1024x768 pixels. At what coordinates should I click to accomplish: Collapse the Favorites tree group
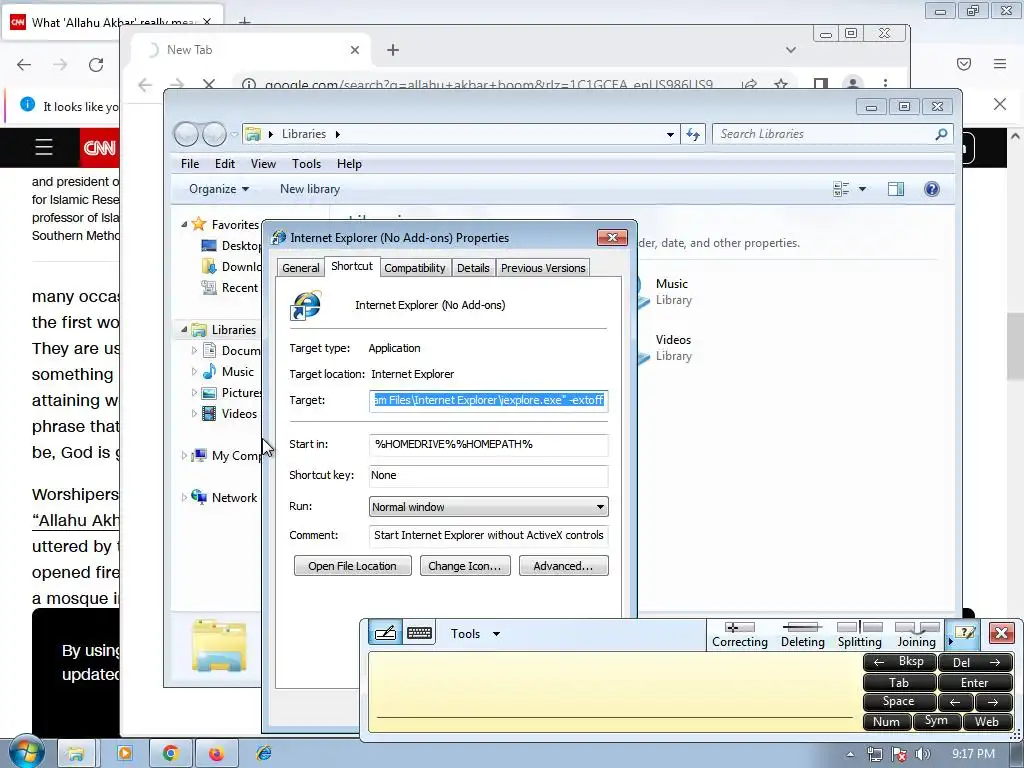(184, 225)
